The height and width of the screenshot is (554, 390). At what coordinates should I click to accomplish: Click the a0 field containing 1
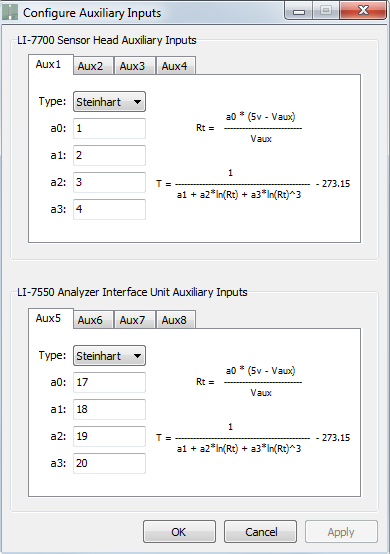109,128
